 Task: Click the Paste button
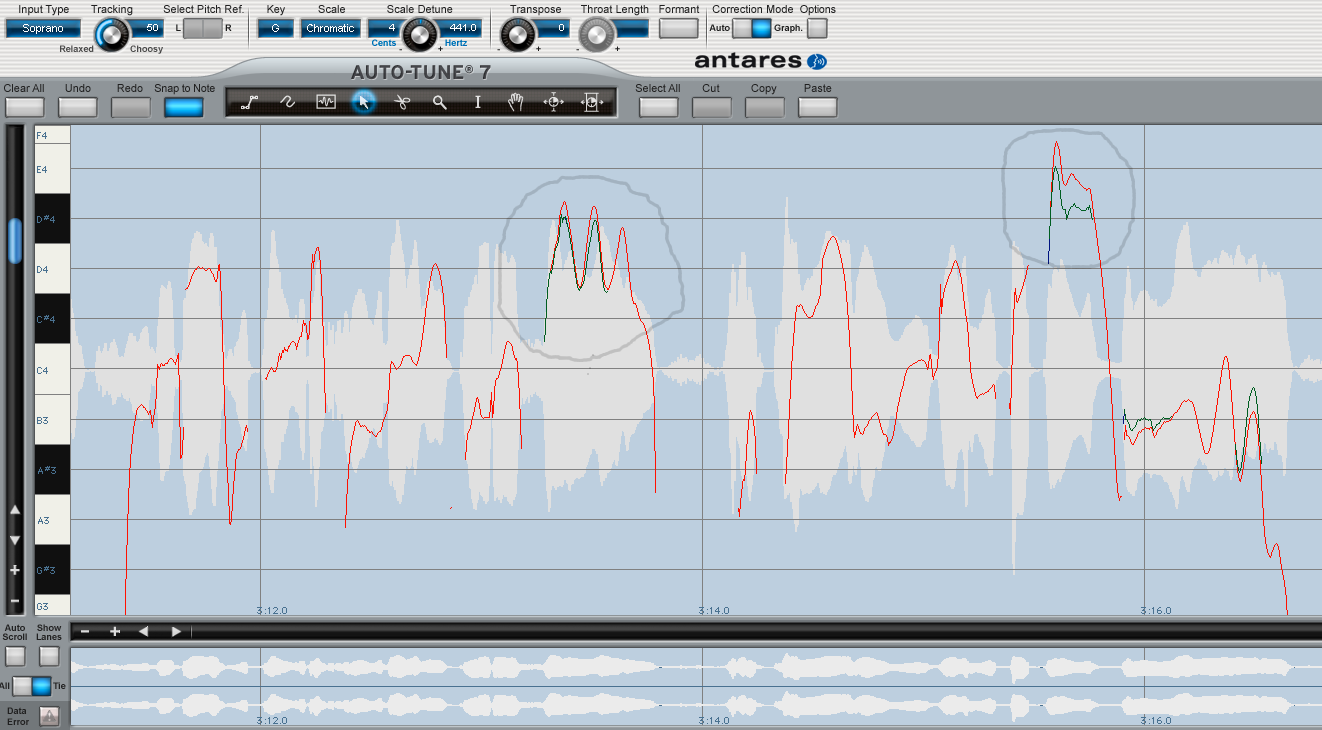pyautogui.click(x=817, y=107)
